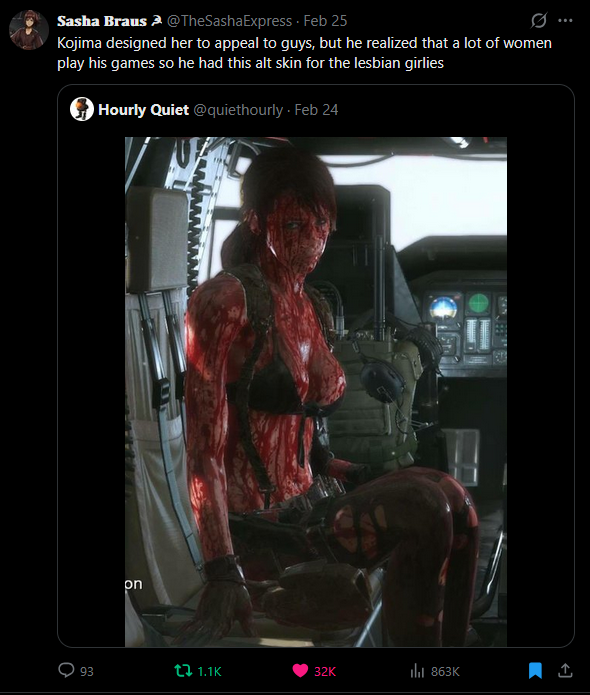Open Hourly Quiet round avatar

pos(82,109)
